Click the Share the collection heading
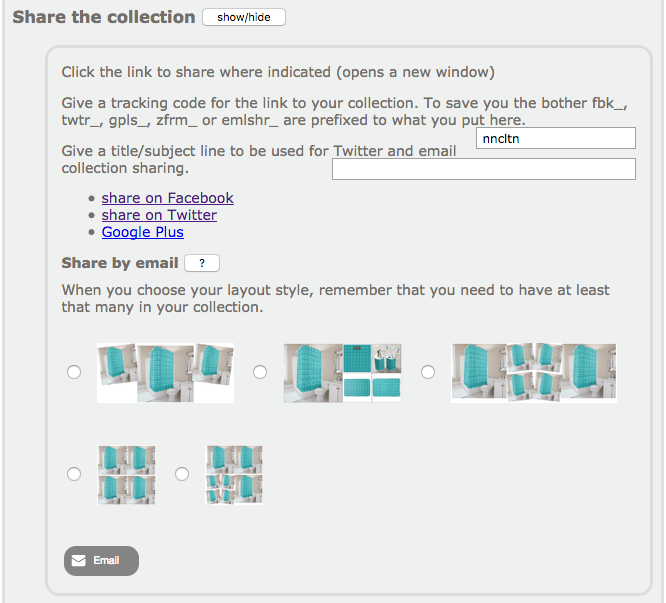 click(x=104, y=17)
